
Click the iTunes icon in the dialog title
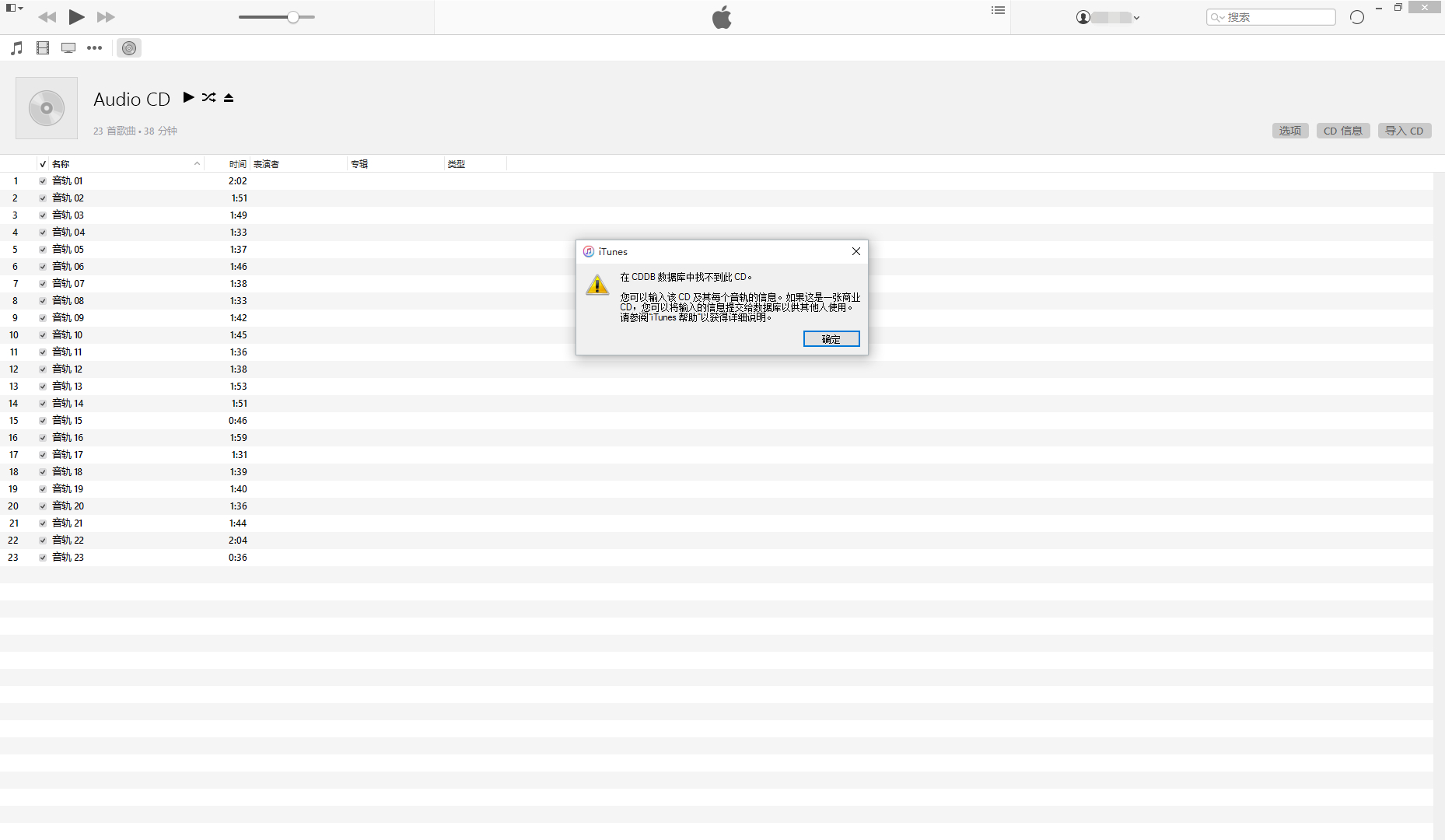tap(589, 251)
